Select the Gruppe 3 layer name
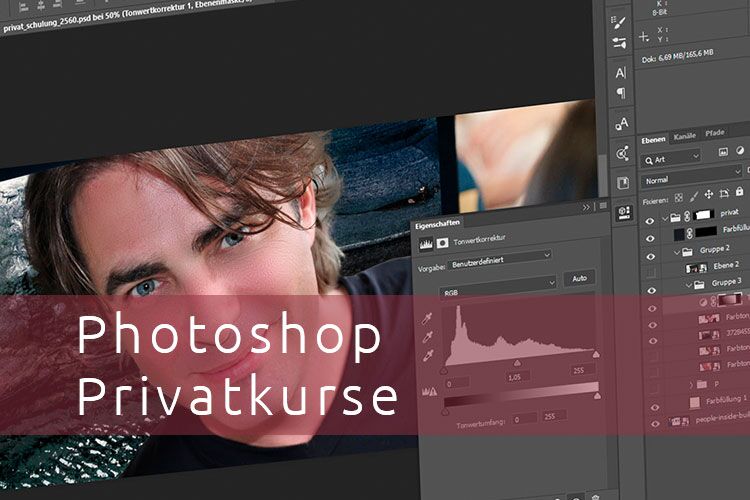Screen dimensions: 750x500 pos(726,282)
